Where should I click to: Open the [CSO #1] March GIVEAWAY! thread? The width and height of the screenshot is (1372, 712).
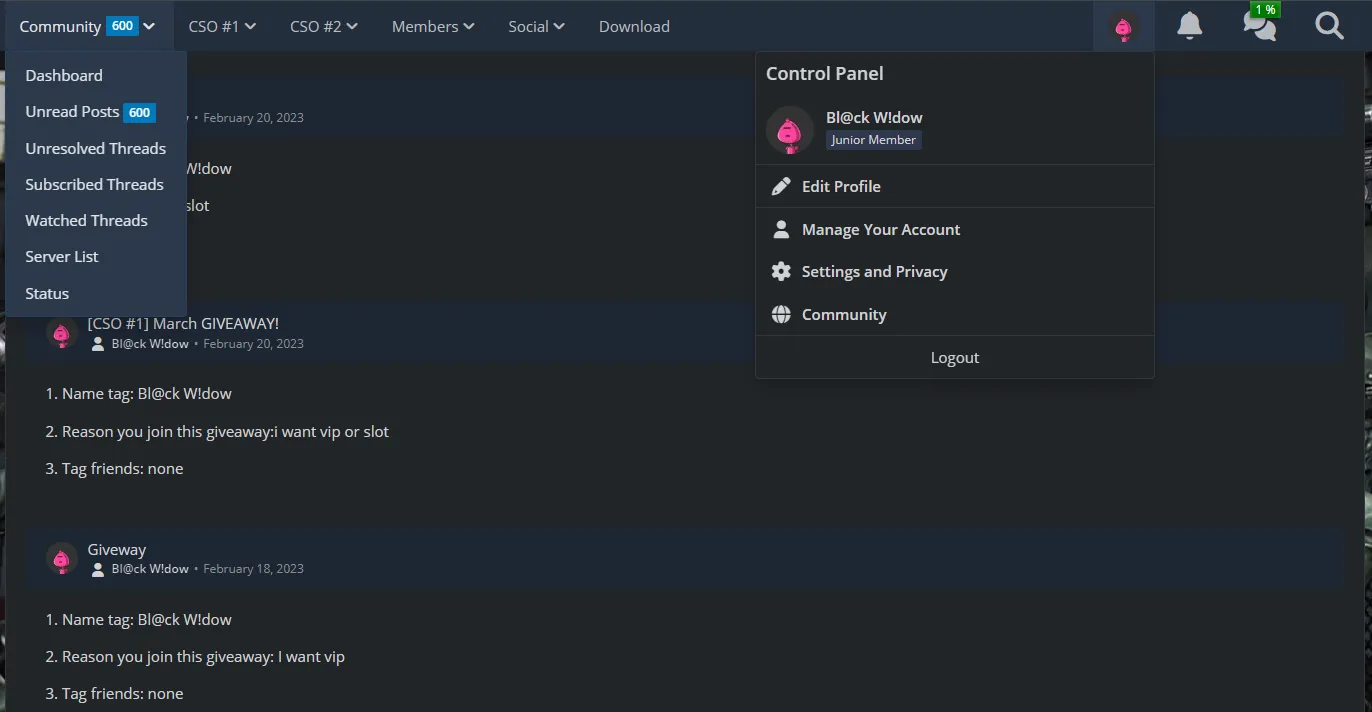coord(183,323)
